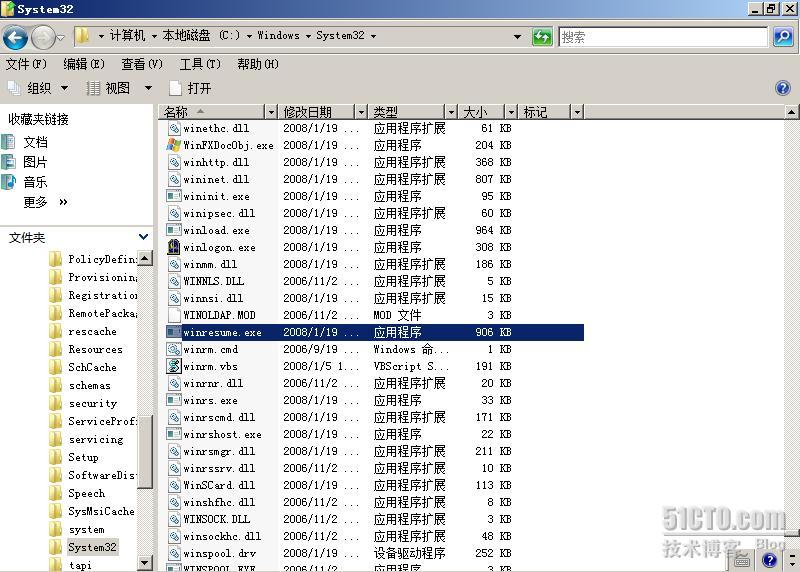Click 更多 (More) favorite links
Image resolution: width=800 pixels, height=572 pixels.
click(45, 202)
